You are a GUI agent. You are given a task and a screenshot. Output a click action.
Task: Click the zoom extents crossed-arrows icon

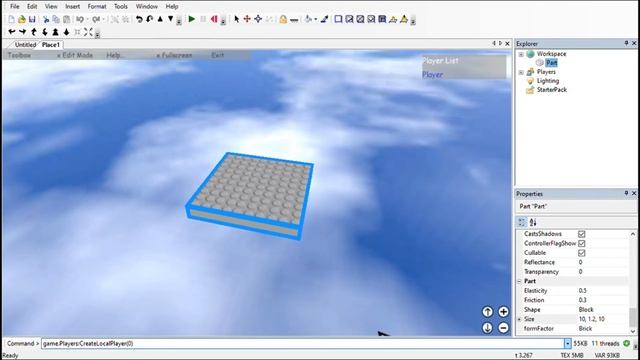point(89,32)
